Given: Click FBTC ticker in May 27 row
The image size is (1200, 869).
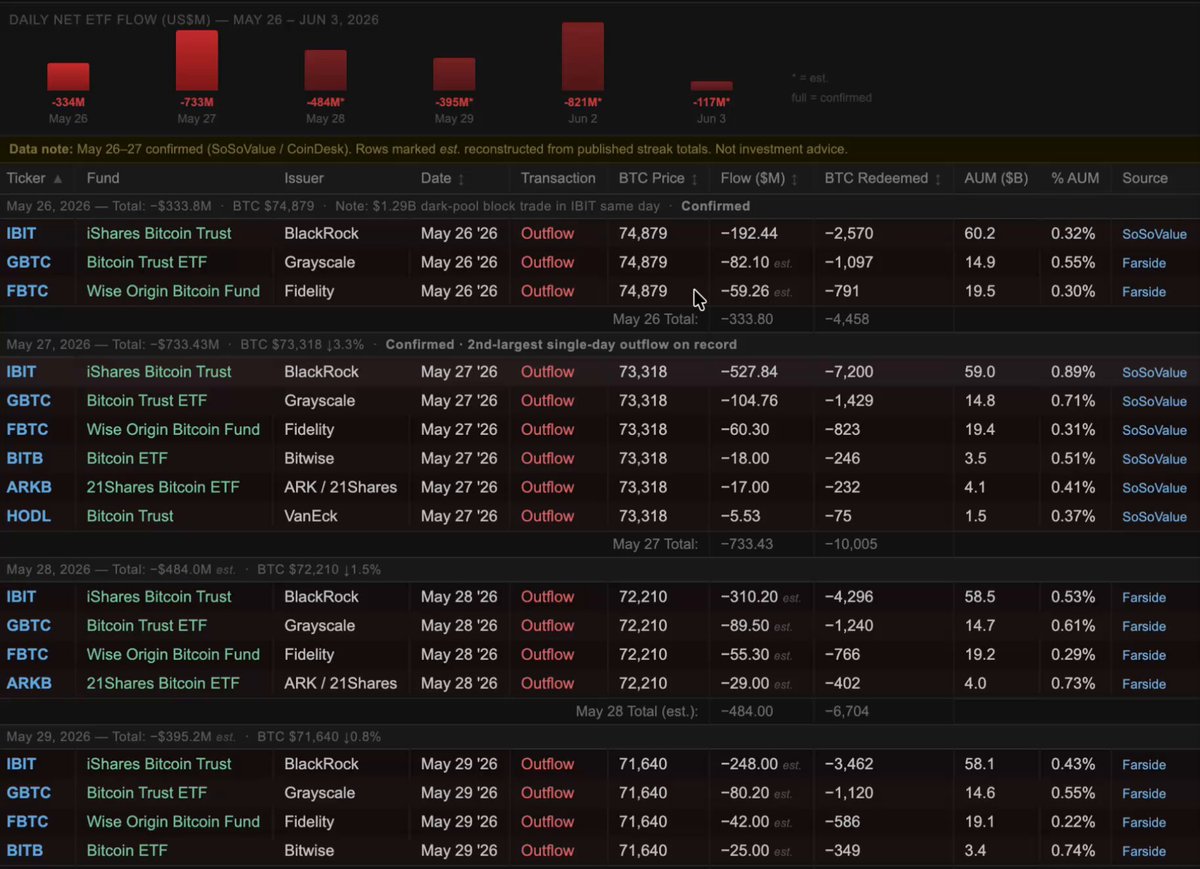Looking at the screenshot, I should pyautogui.click(x=28, y=429).
